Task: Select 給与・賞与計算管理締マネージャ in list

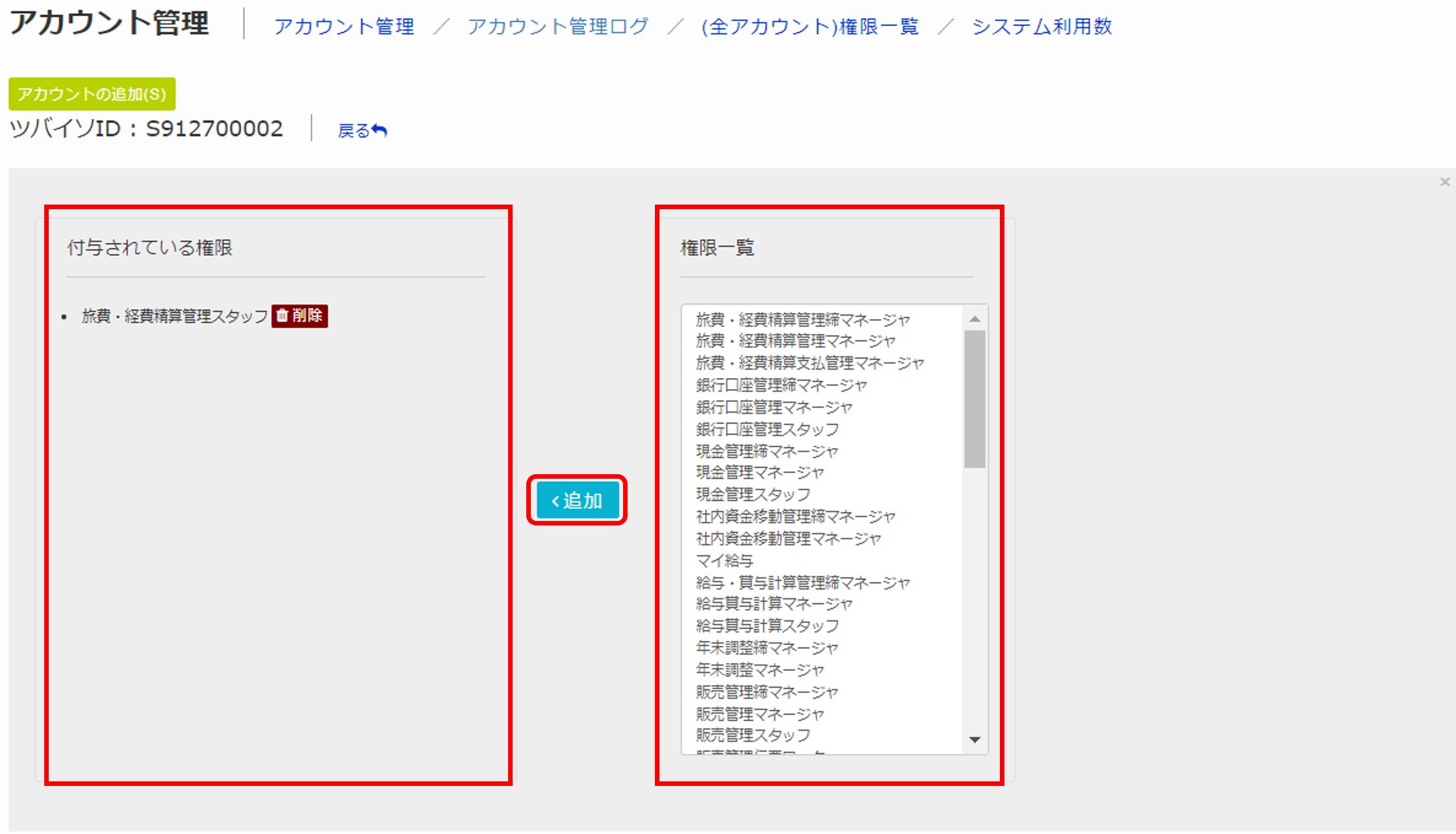Action: pos(803,583)
